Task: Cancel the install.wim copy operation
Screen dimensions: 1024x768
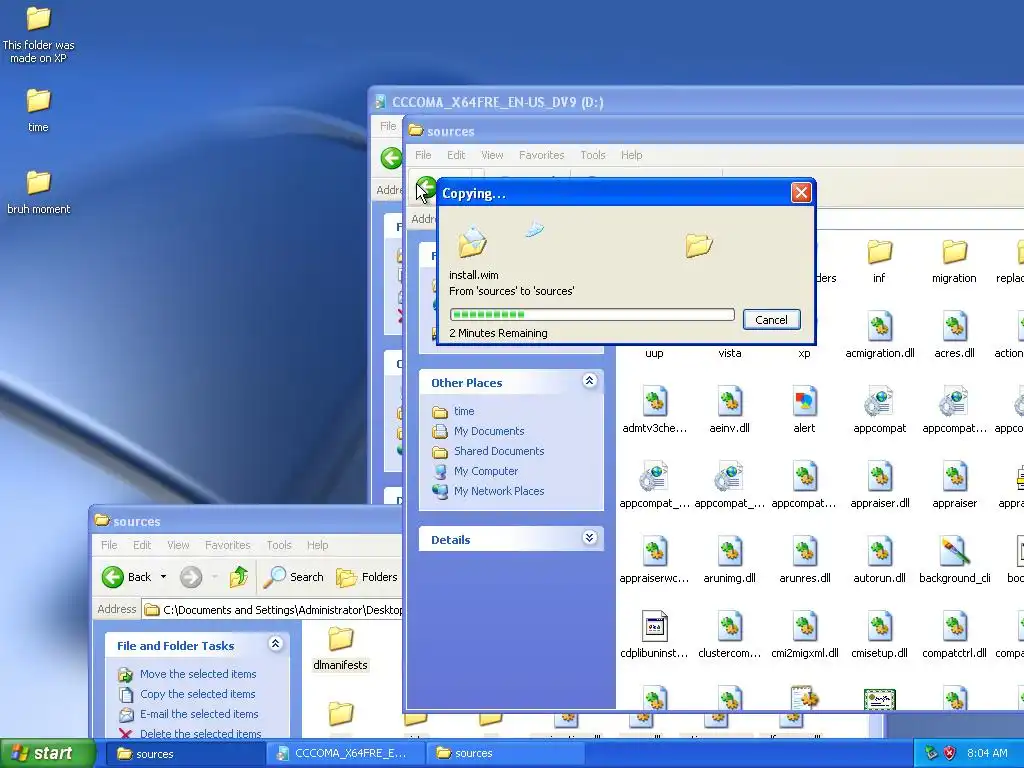Action: (x=771, y=319)
